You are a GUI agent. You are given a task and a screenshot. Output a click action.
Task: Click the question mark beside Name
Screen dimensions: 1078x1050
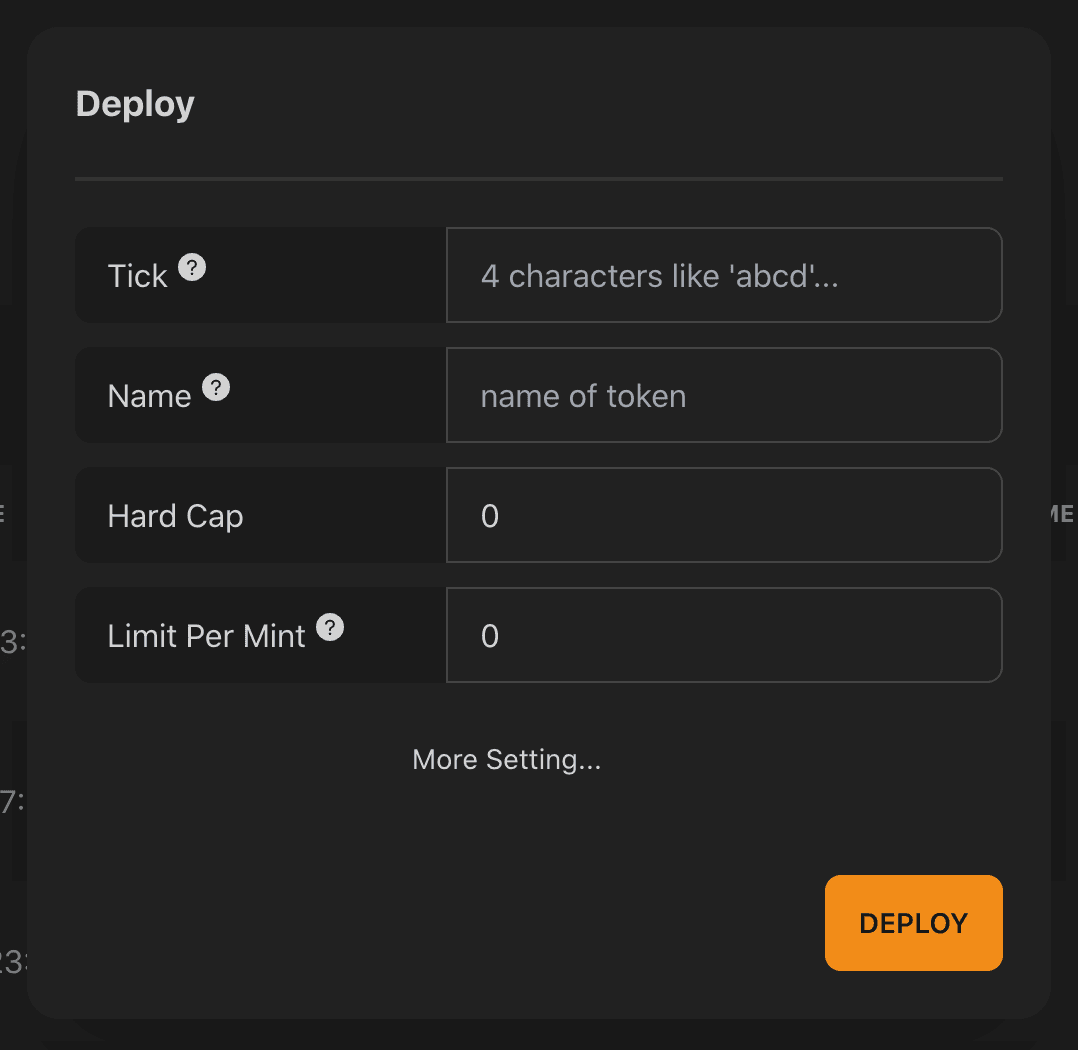216,387
